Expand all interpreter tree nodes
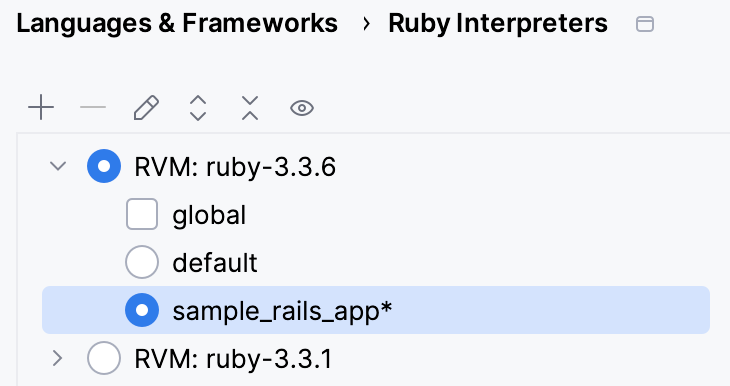Viewport: 730px width, 386px height. pyautogui.click(x=198, y=108)
